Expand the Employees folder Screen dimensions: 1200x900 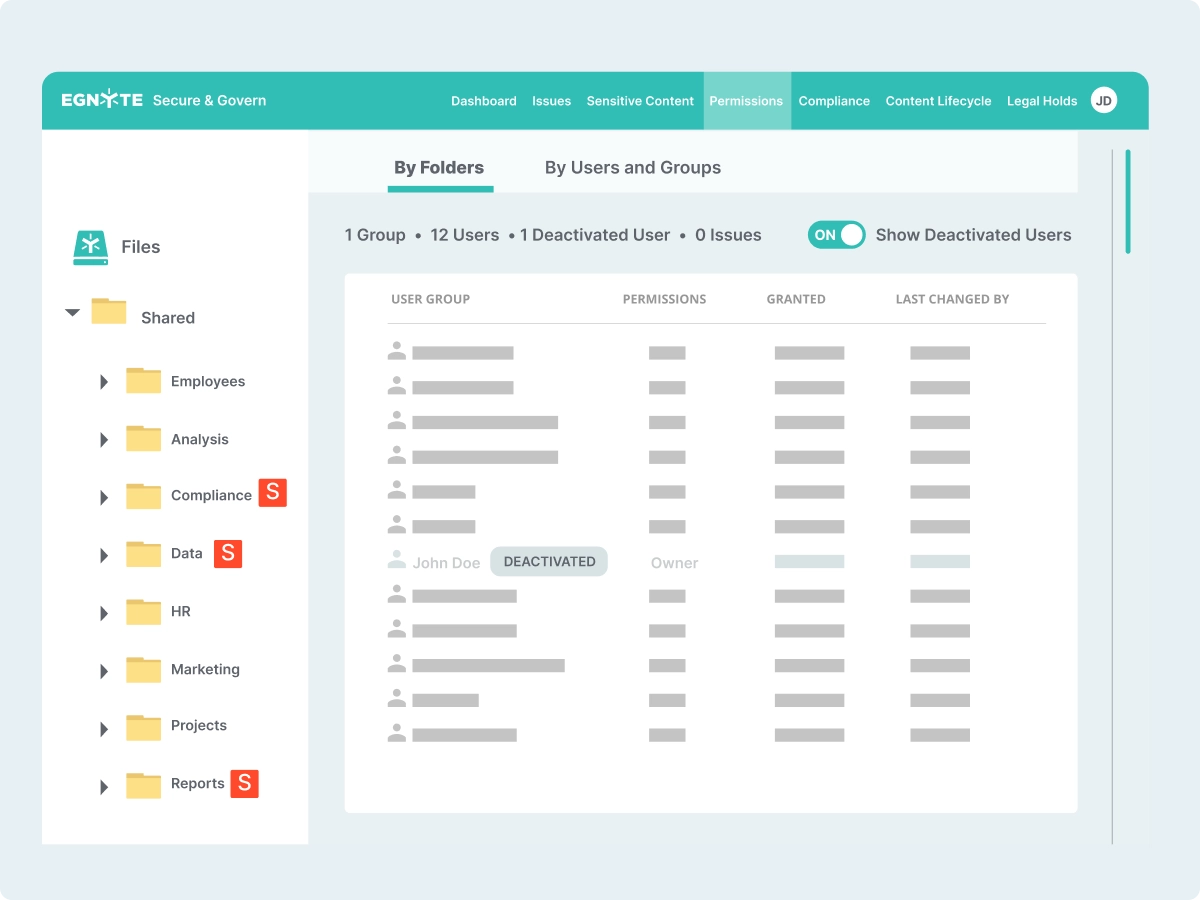[104, 381]
